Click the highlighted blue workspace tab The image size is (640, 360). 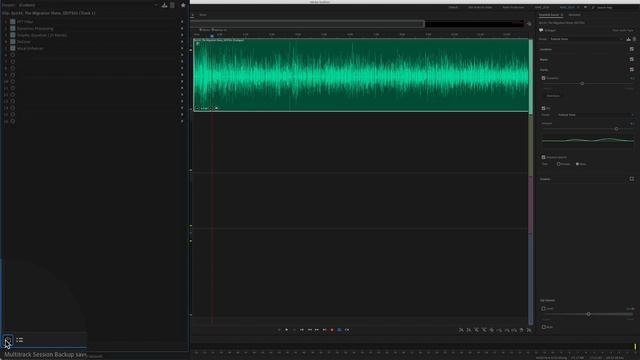[567, 7]
